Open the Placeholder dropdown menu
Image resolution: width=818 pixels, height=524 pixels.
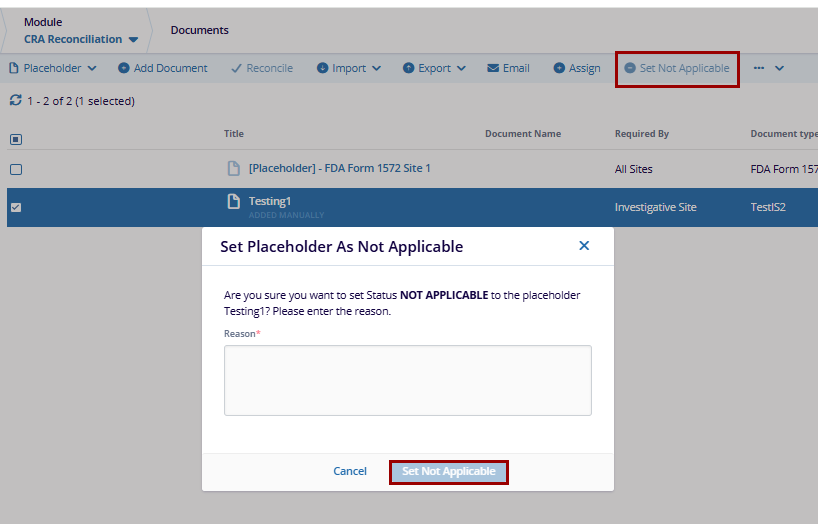53,68
